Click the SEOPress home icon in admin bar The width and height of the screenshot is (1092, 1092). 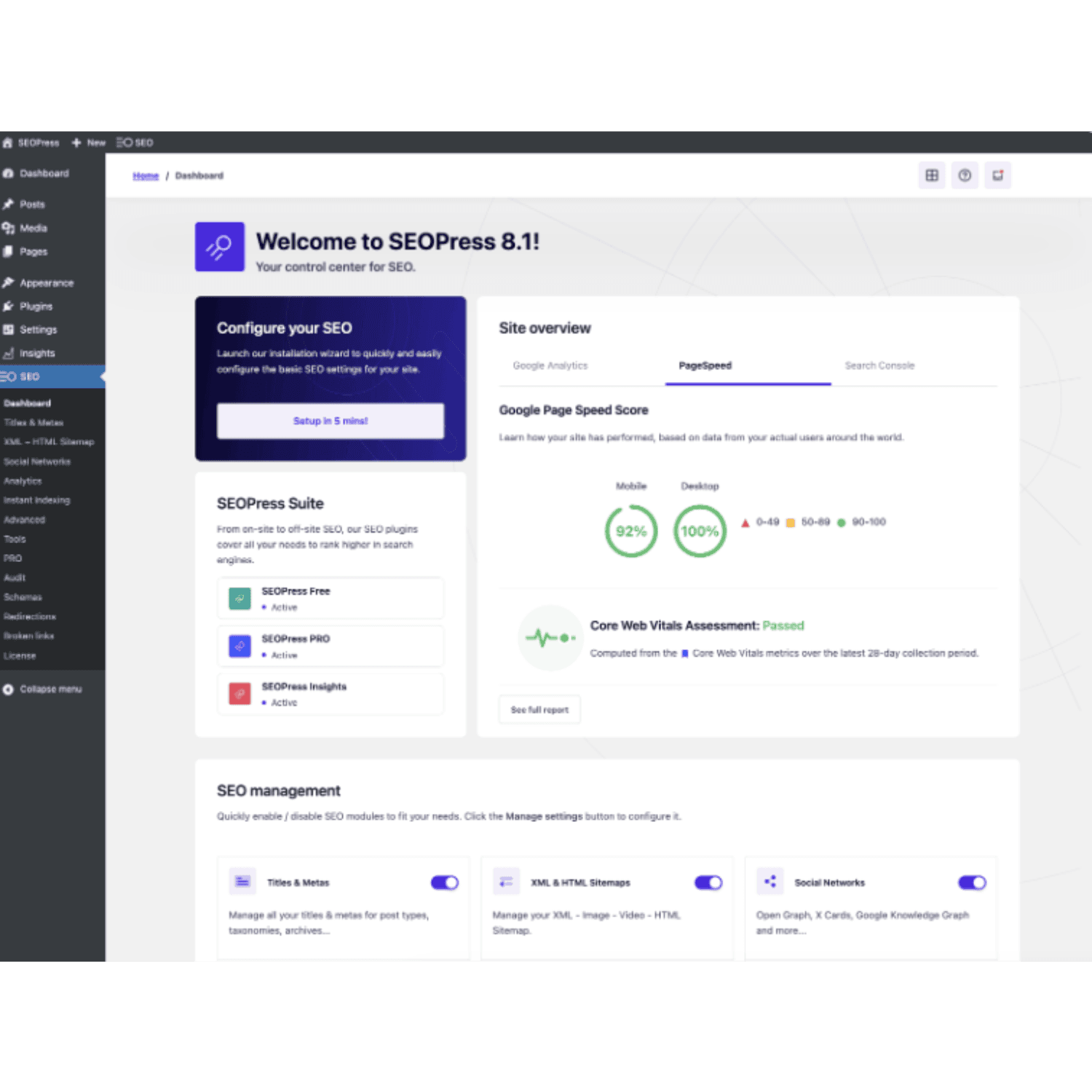pos(7,142)
